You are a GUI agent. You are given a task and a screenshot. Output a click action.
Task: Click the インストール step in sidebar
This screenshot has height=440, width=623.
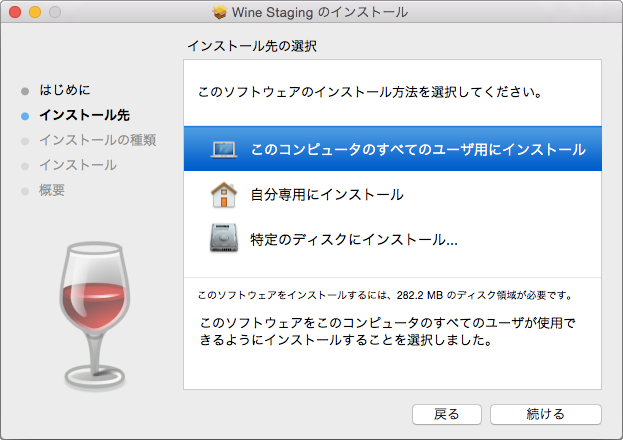[78, 165]
